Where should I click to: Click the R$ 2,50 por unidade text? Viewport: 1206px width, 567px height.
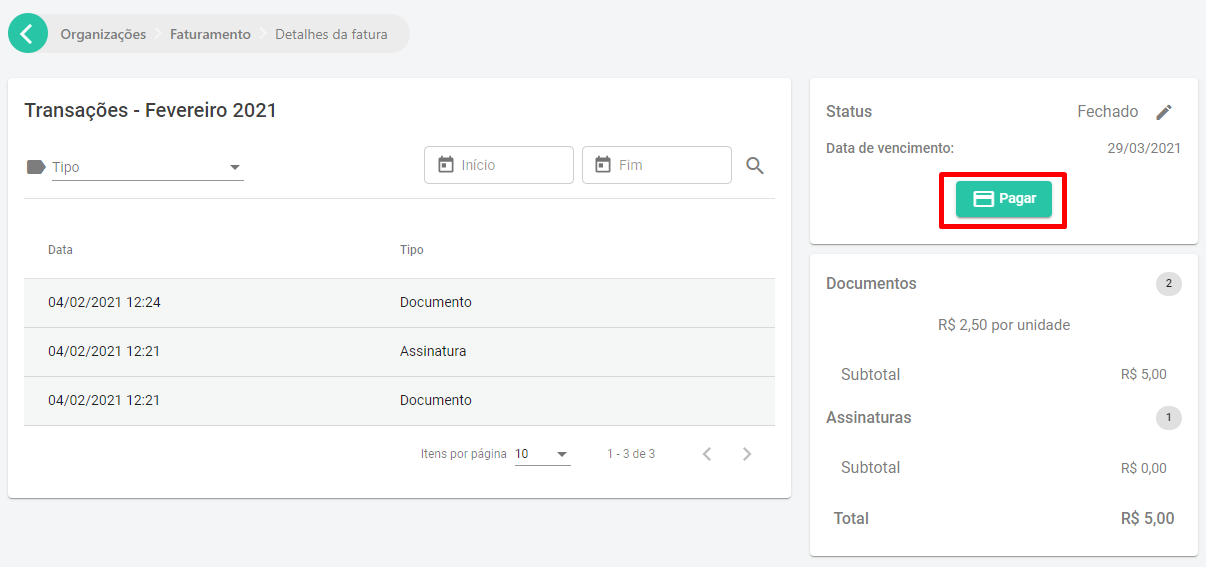pos(1004,325)
